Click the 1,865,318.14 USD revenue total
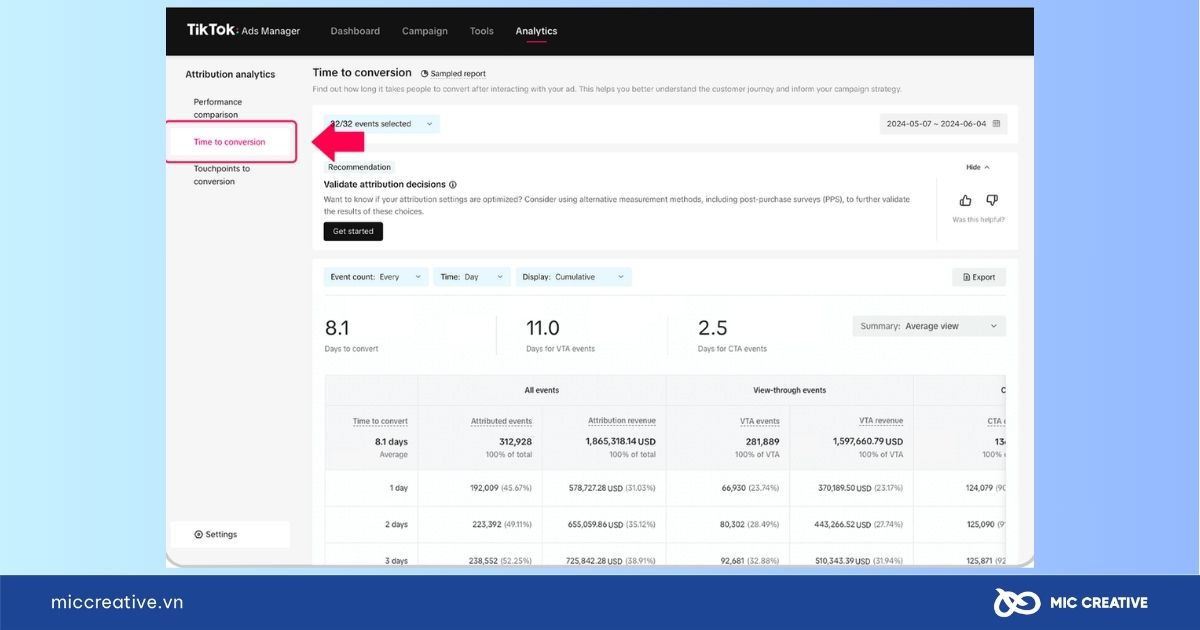The image size is (1200, 630). pyautogui.click(x=621, y=442)
